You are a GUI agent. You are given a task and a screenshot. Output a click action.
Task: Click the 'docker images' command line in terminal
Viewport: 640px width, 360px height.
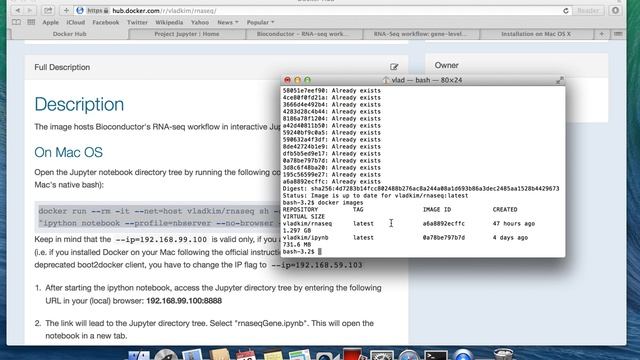(323, 202)
